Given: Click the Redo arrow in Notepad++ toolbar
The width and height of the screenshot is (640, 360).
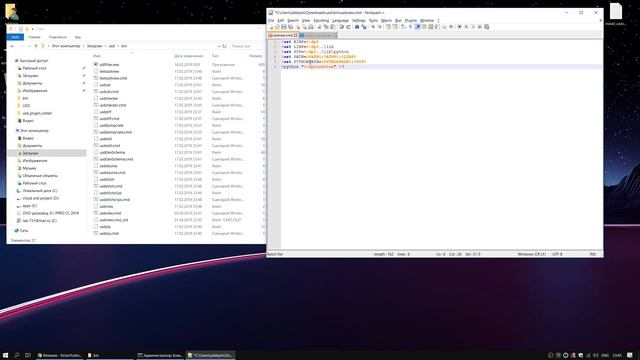Looking at the screenshot, I should (x=349, y=27).
